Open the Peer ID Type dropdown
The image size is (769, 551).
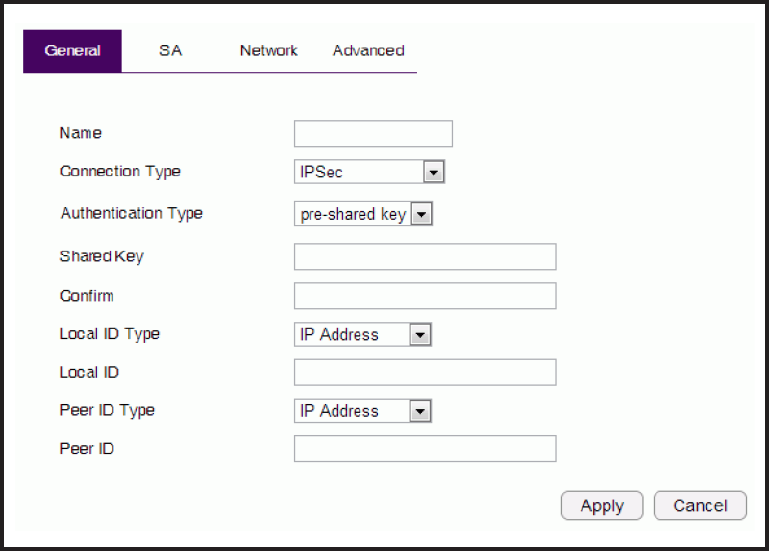(363, 411)
